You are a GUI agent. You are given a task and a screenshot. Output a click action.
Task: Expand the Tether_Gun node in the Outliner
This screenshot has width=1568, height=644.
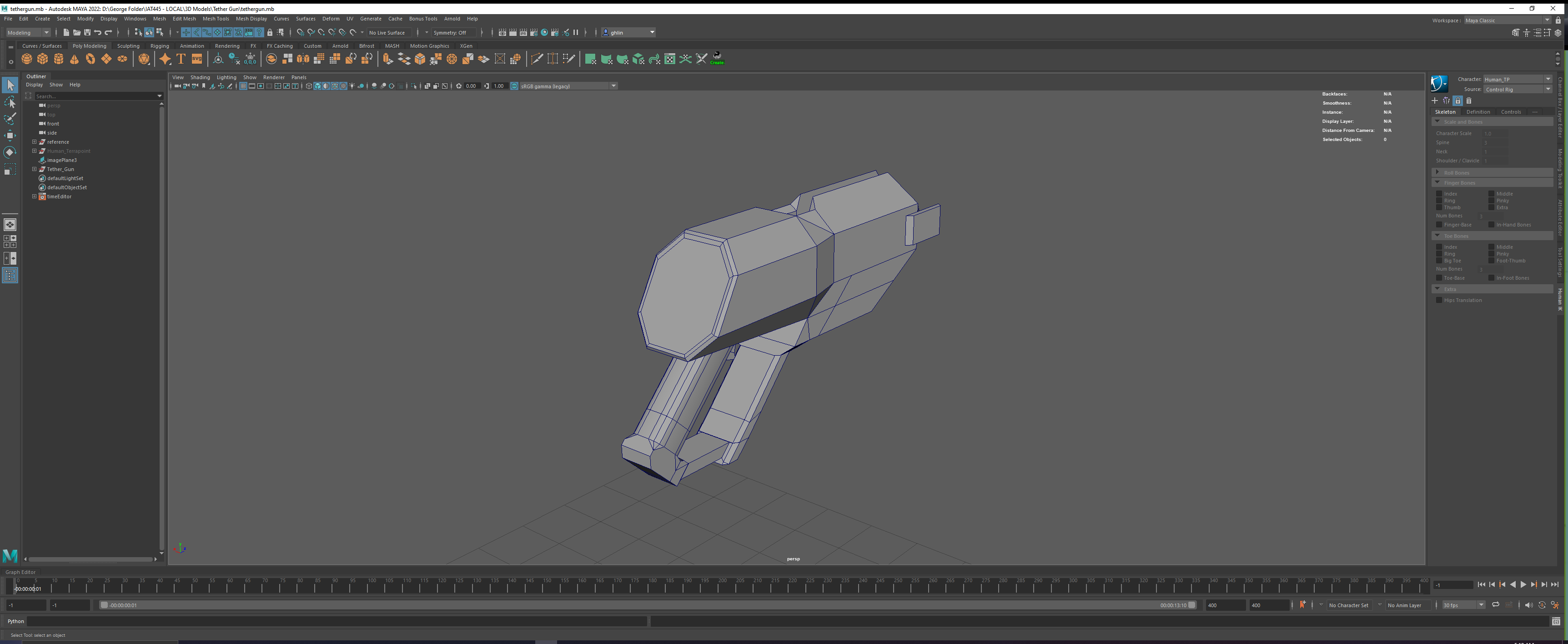35,169
